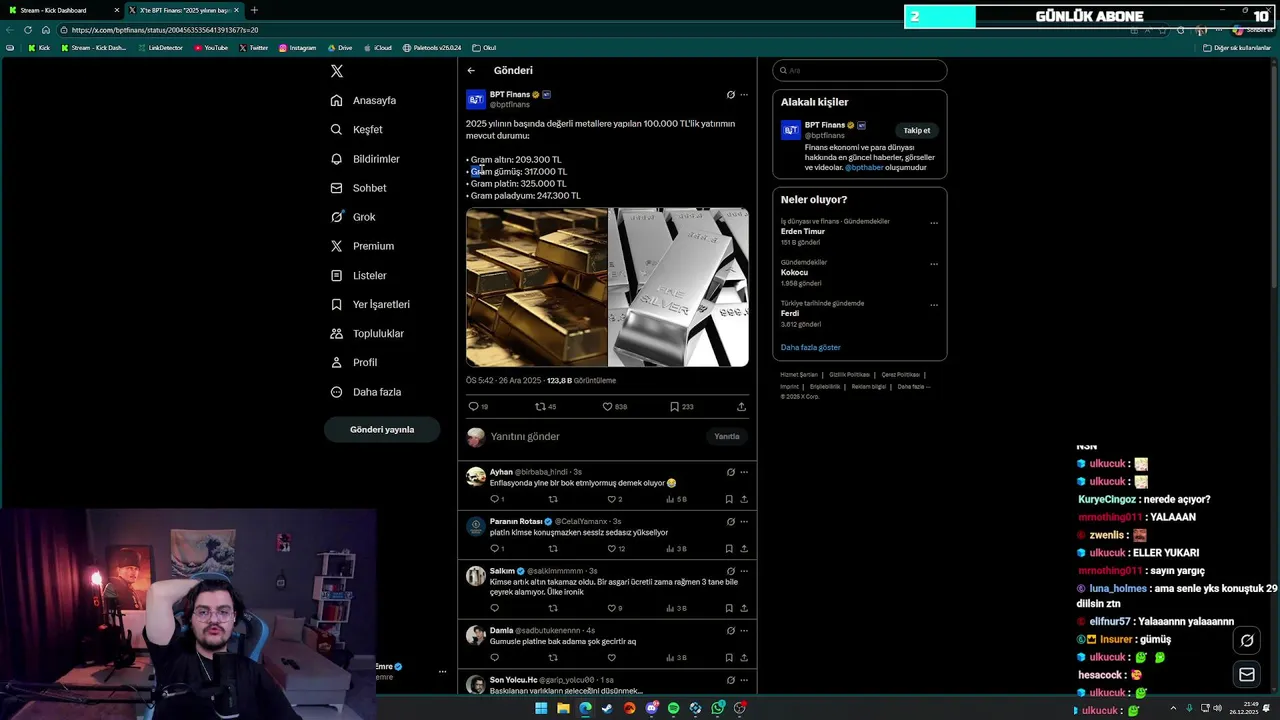Open more options on Salkım's reply
The image size is (1280, 720).
point(744,571)
